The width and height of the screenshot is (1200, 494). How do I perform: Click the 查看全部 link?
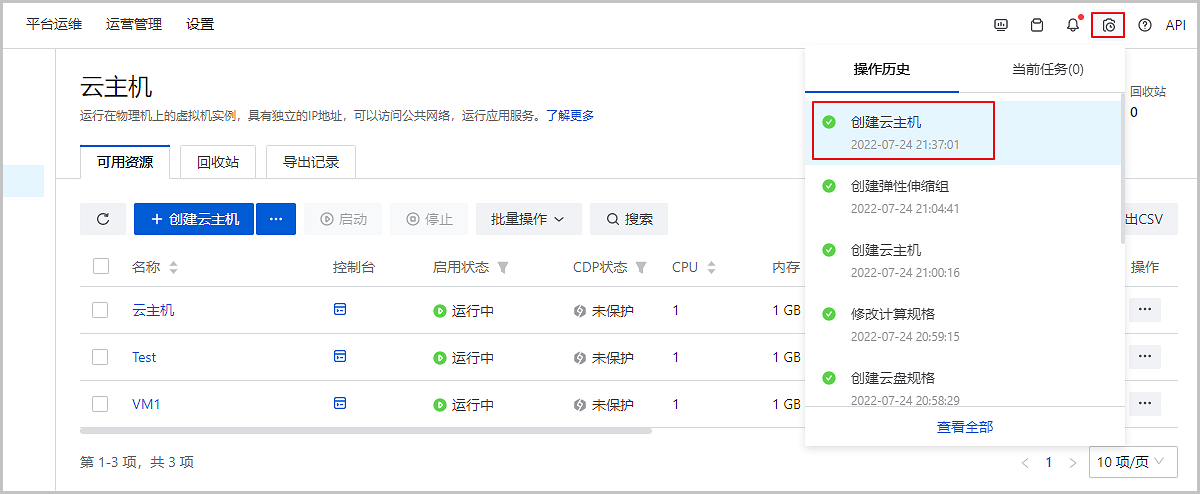tap(965, 427)
